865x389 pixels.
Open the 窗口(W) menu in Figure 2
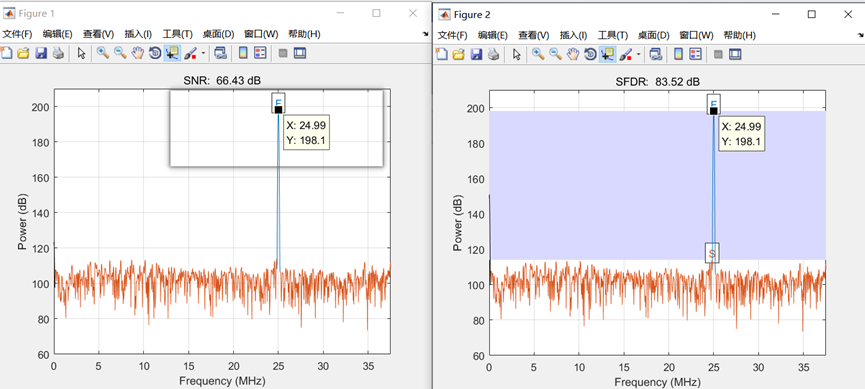click(x=696, y=35)
